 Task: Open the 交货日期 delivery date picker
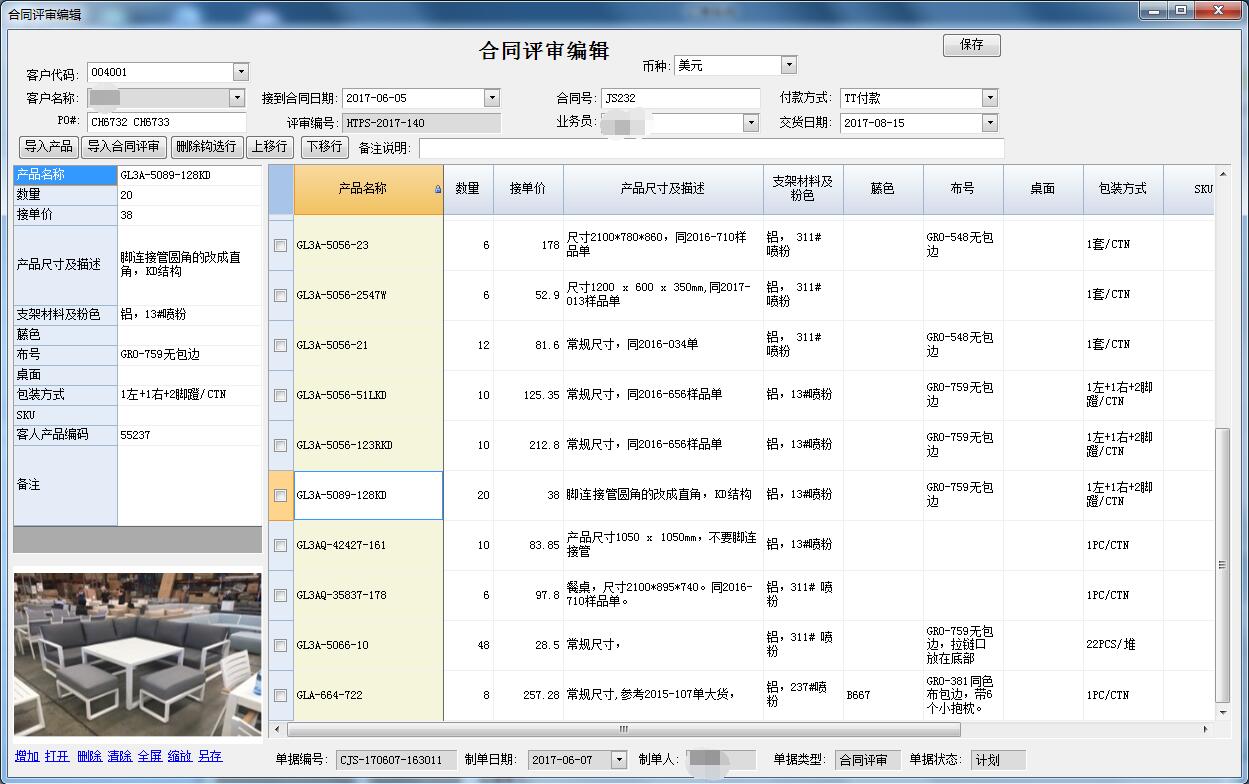pos(989,123)
